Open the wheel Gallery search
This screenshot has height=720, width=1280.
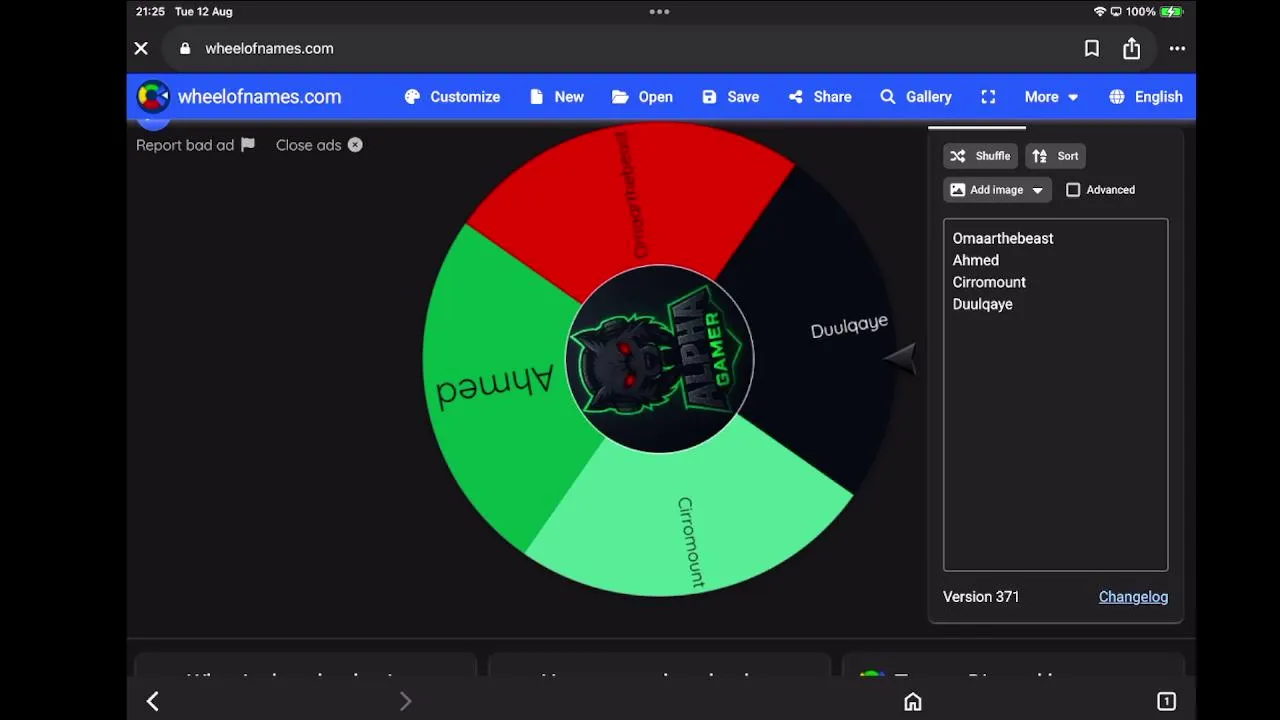[916, 97]
